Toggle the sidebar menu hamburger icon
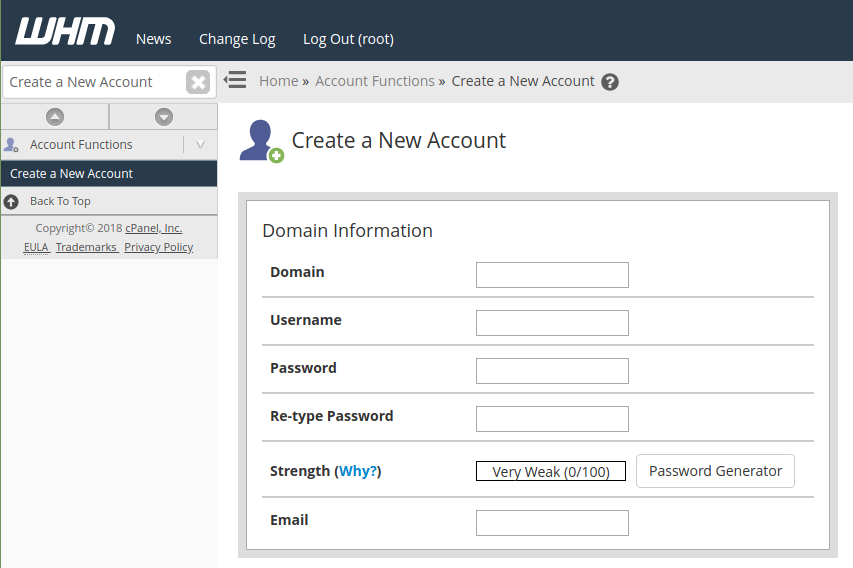This screenshot has width=853, height=568. click(x=235, y=80)
